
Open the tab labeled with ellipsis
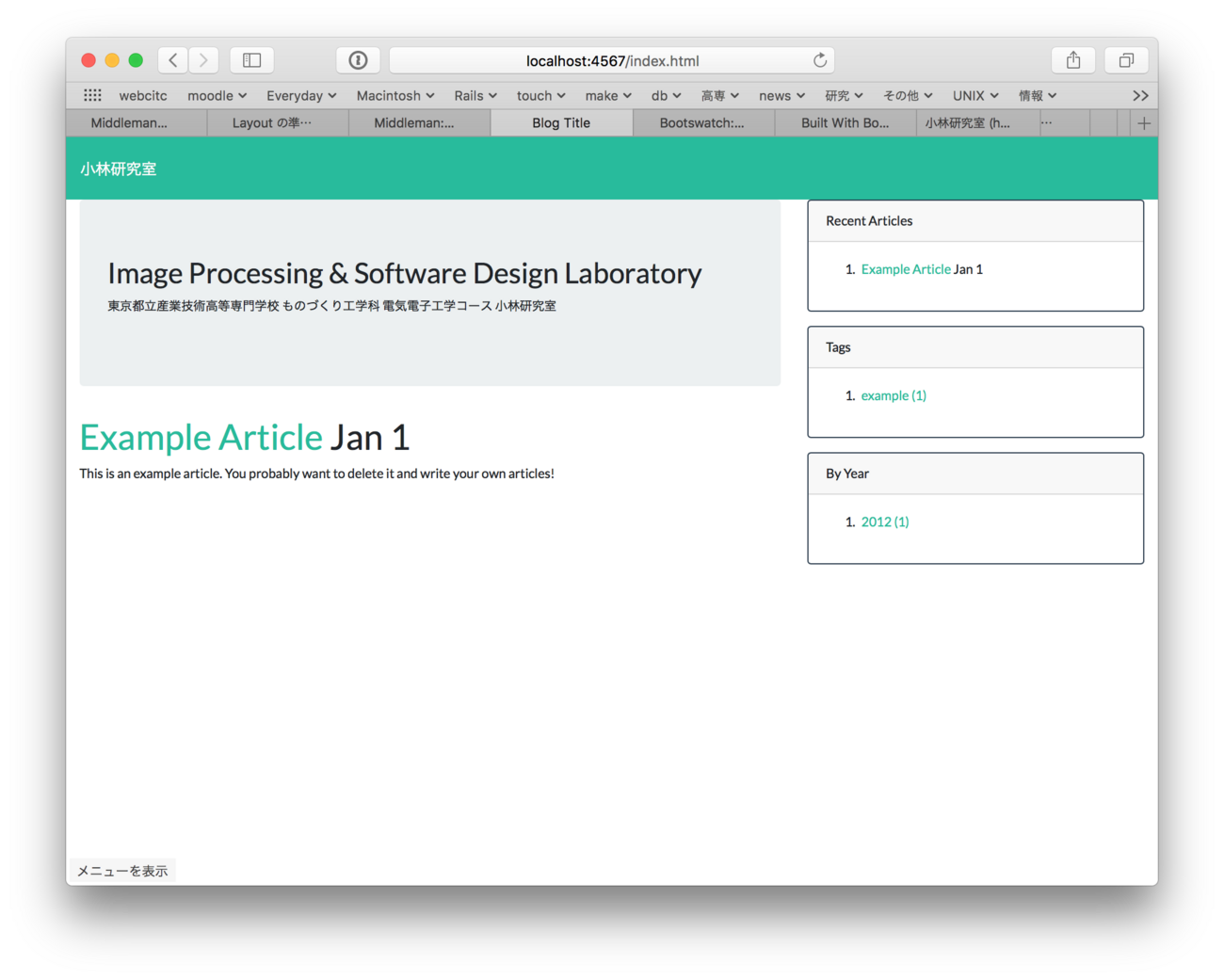click(x=1064, y=123)
